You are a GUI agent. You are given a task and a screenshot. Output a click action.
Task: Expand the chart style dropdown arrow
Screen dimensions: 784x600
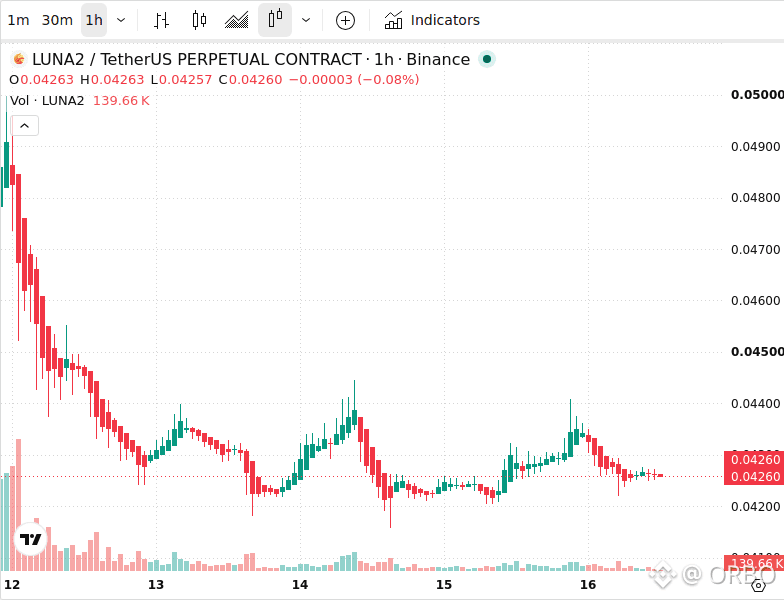306,20
